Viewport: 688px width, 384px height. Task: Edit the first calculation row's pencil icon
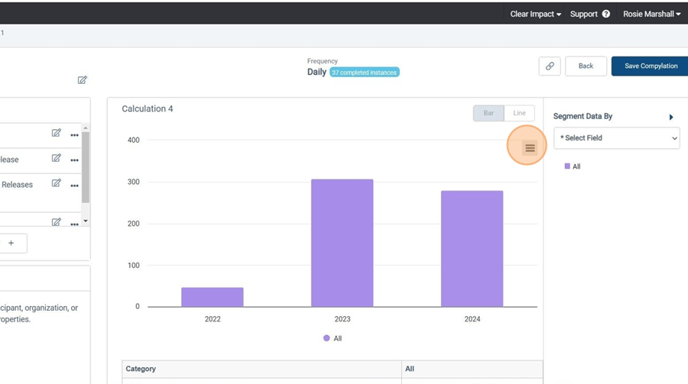pyautogui.click(x=56, y=133)
